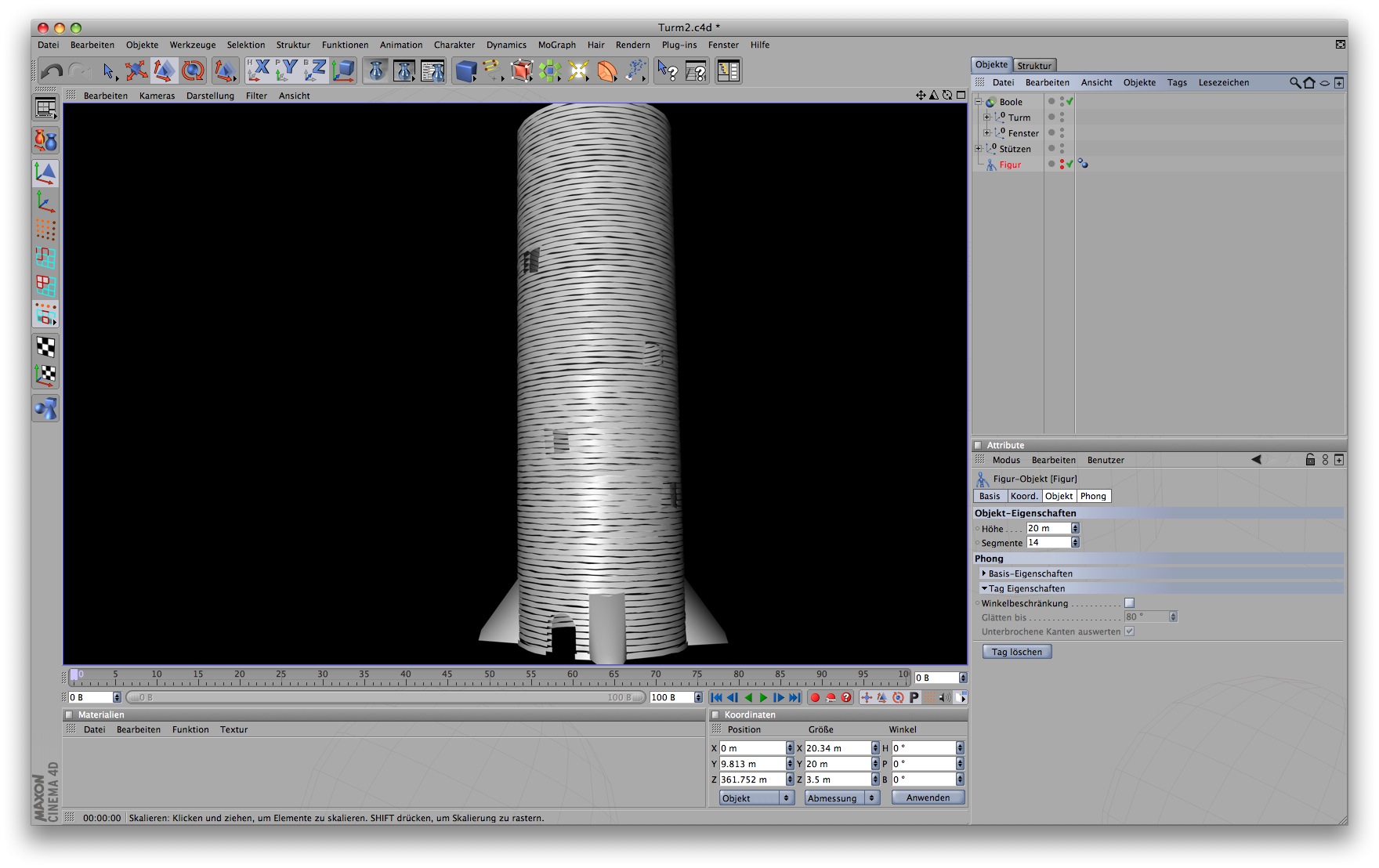Click the green play forward button
The image size is (1379, 868).
(x=764, y=697)
